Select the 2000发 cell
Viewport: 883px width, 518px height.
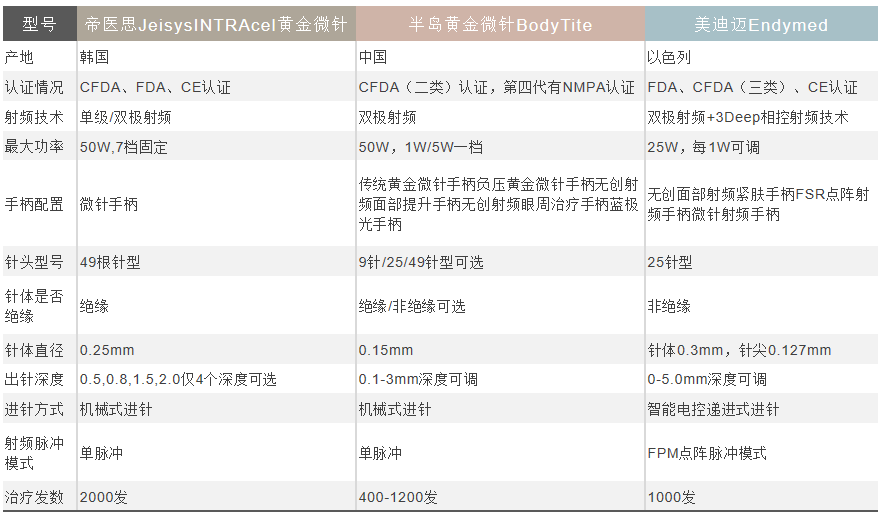tap(216, 497)
